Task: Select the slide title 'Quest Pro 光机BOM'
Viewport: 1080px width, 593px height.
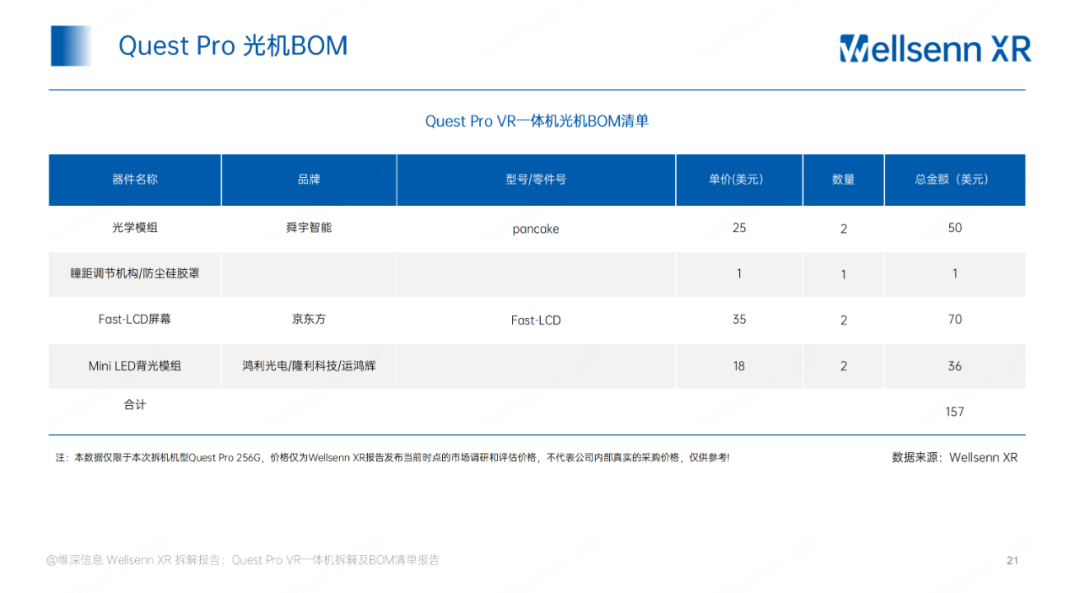Action: [x=233, y=46]
